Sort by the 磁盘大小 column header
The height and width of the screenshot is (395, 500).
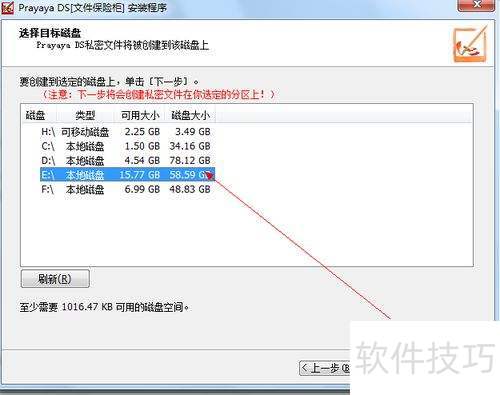tap(191, 115)
